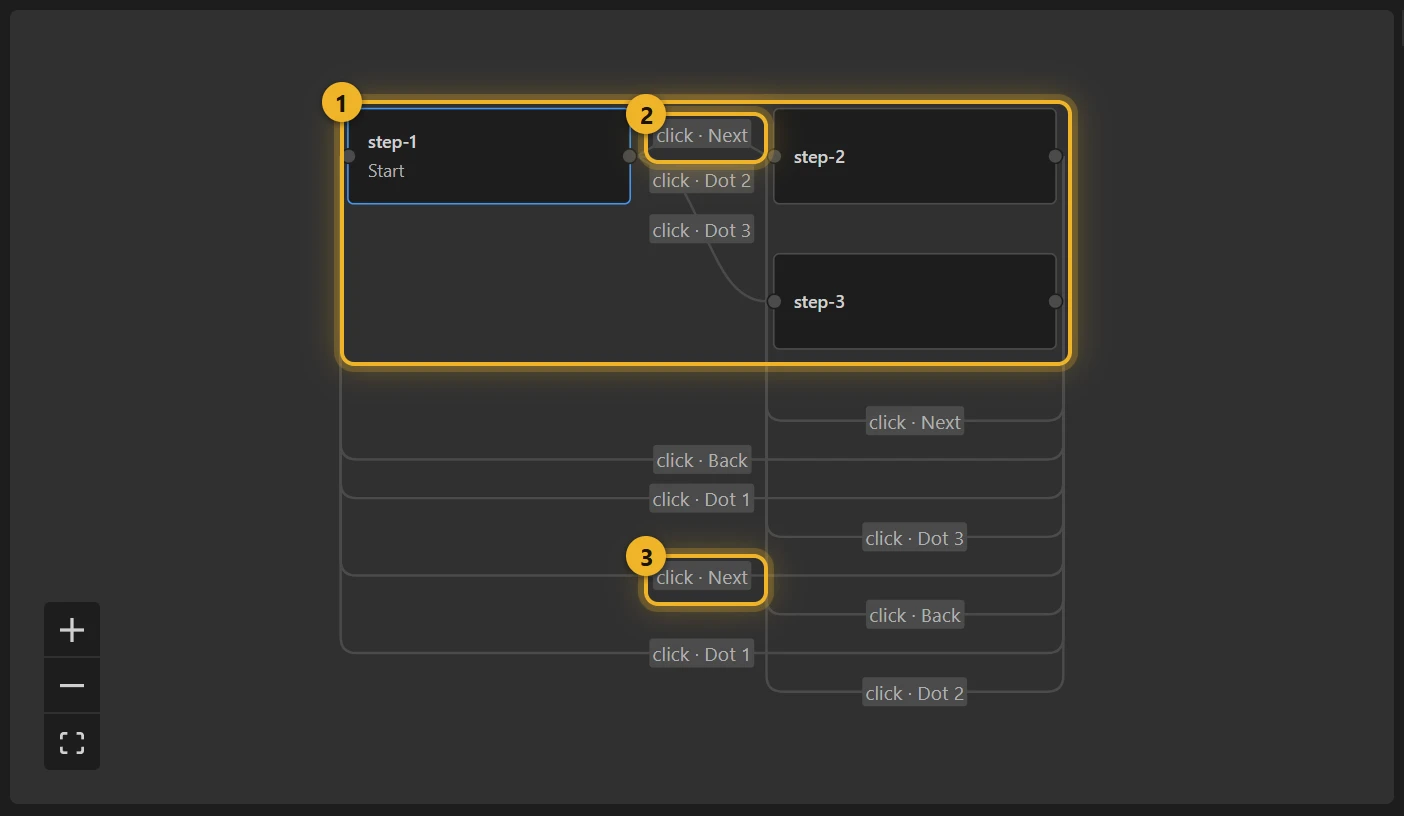
Task: Click step-1's right connection handle
Action: tap(629, 156)
